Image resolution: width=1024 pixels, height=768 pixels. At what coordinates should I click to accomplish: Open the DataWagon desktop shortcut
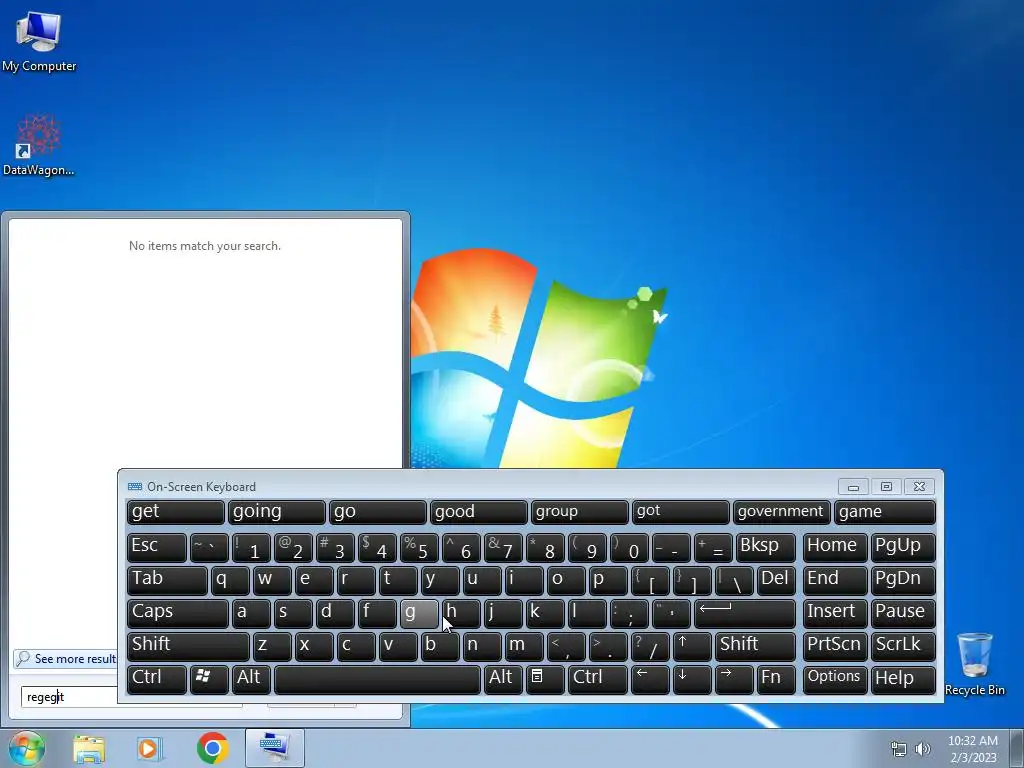pyautogui.click(x=39, y=145)
